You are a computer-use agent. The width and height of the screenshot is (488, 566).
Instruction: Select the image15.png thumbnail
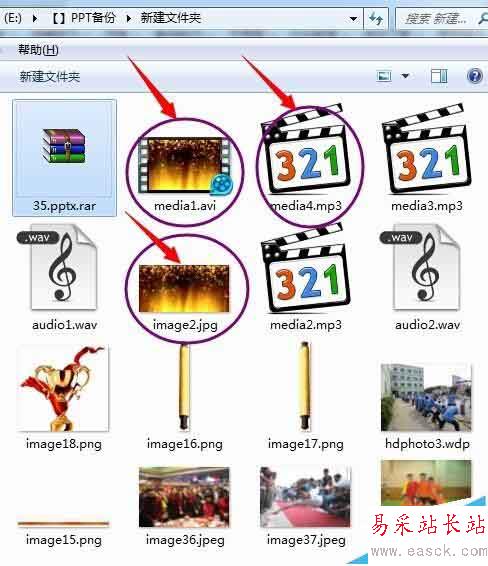(x=63, y=523)
